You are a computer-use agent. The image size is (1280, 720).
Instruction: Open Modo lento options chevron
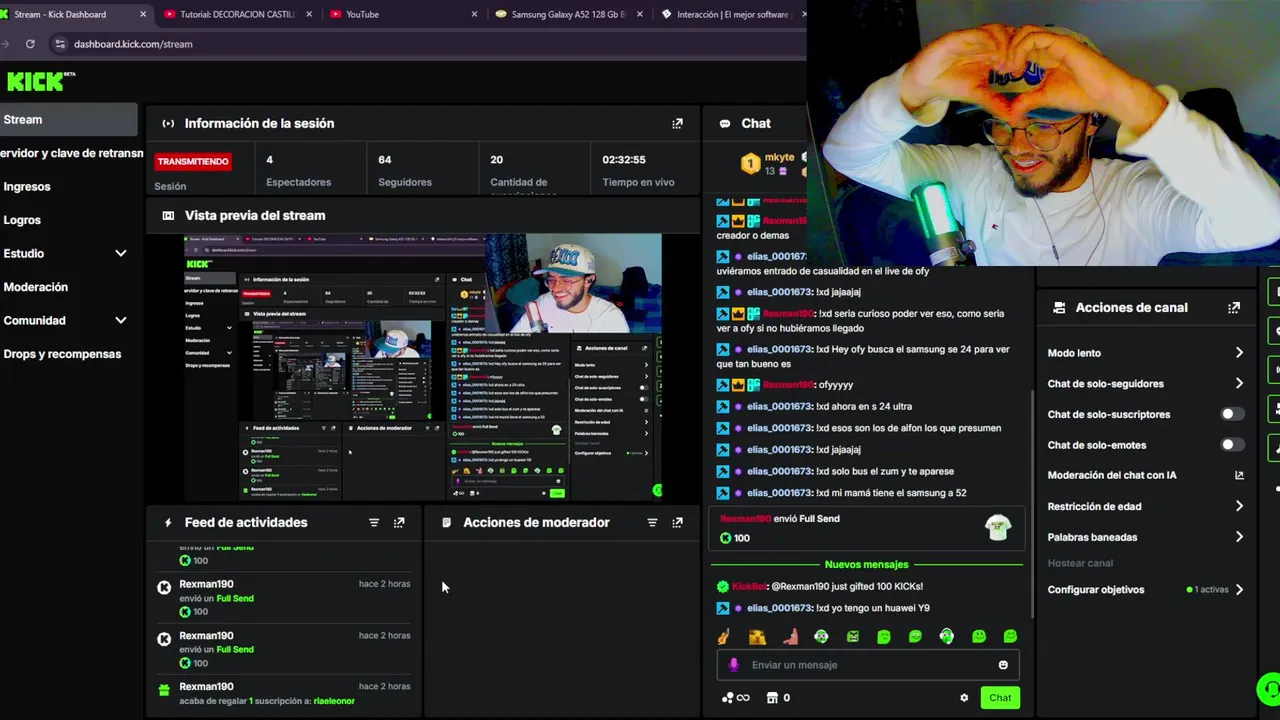coord(1239,353)
